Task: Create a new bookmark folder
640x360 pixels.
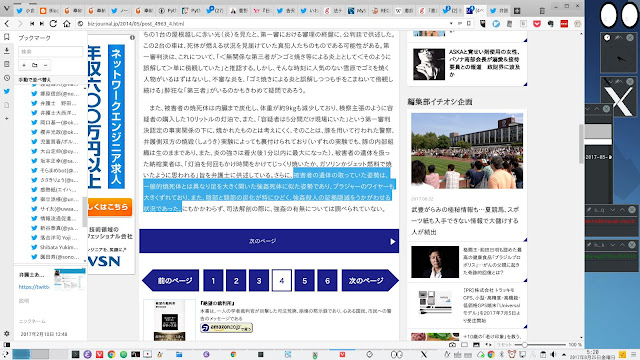Action: 35,65
